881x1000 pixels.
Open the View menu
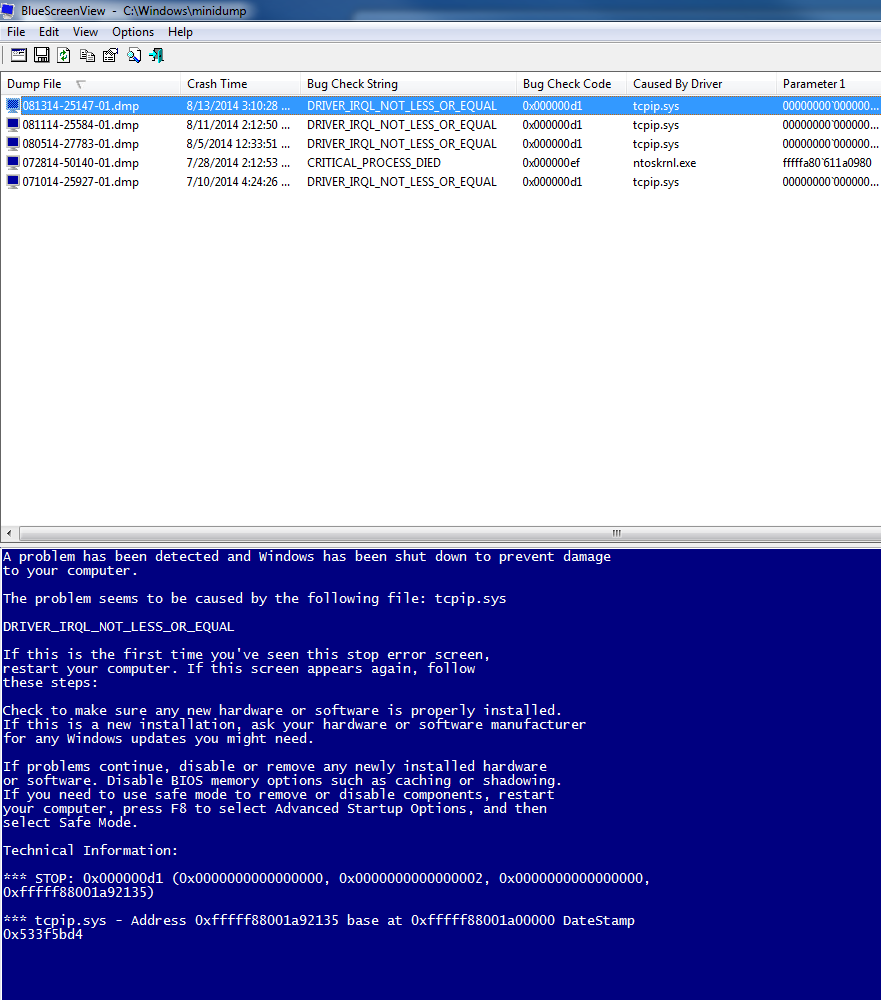tap(85, 32)
